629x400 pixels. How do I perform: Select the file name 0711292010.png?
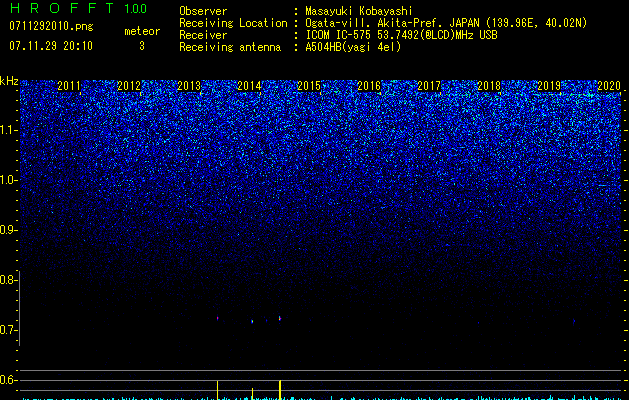[51, 27]
